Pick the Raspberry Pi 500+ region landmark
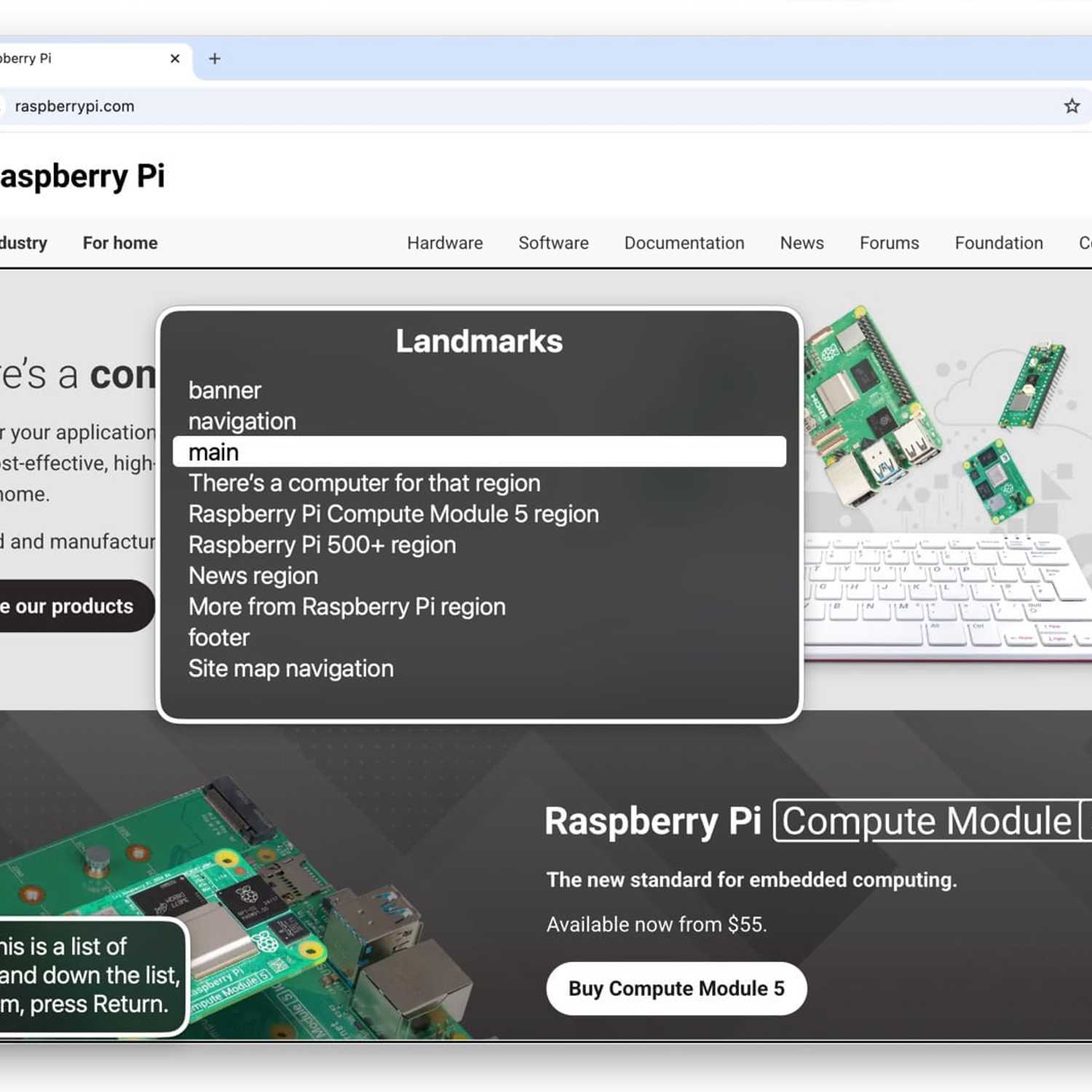 [322, 545]
